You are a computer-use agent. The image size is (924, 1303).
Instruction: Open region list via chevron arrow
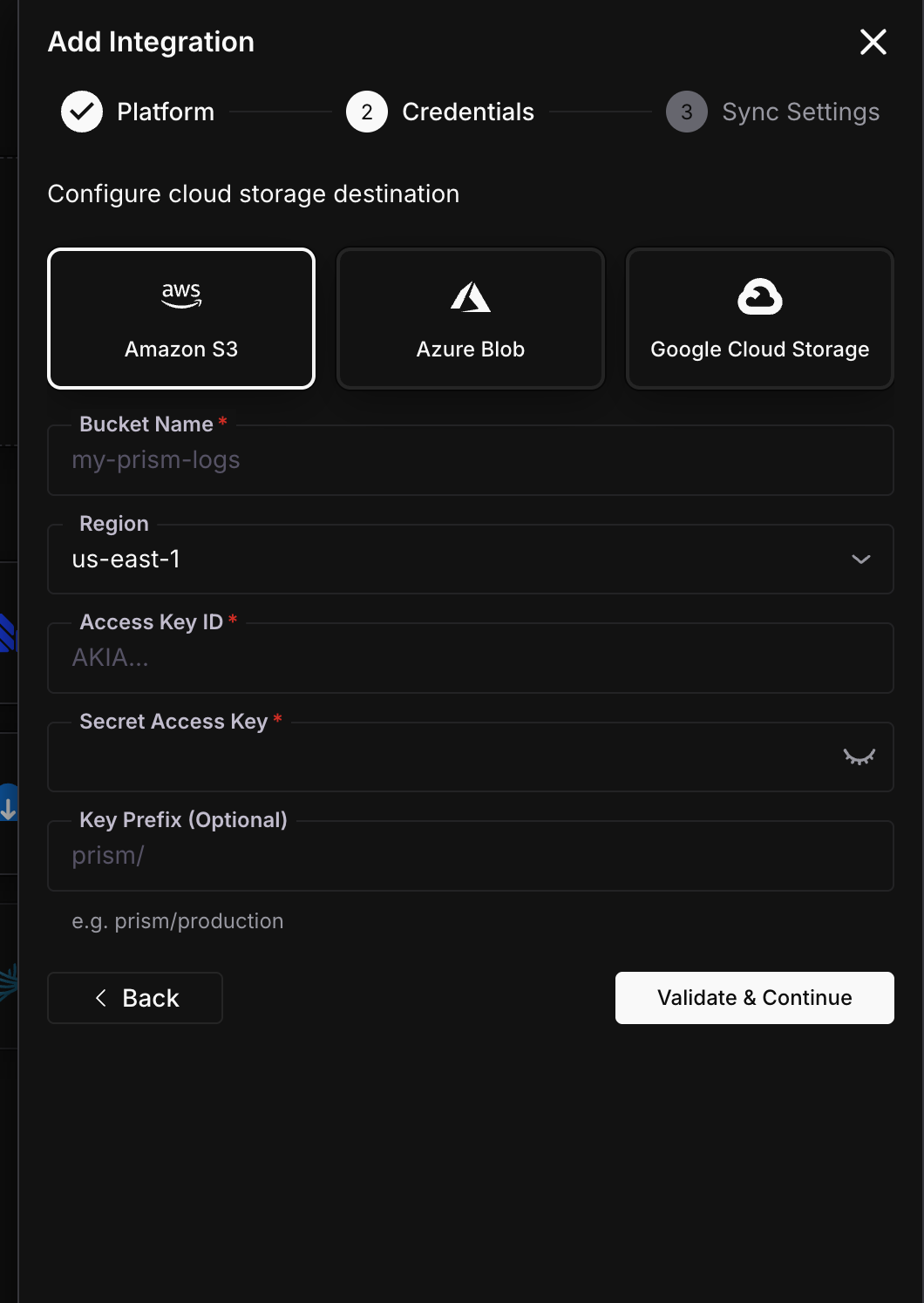coord(861,560)
